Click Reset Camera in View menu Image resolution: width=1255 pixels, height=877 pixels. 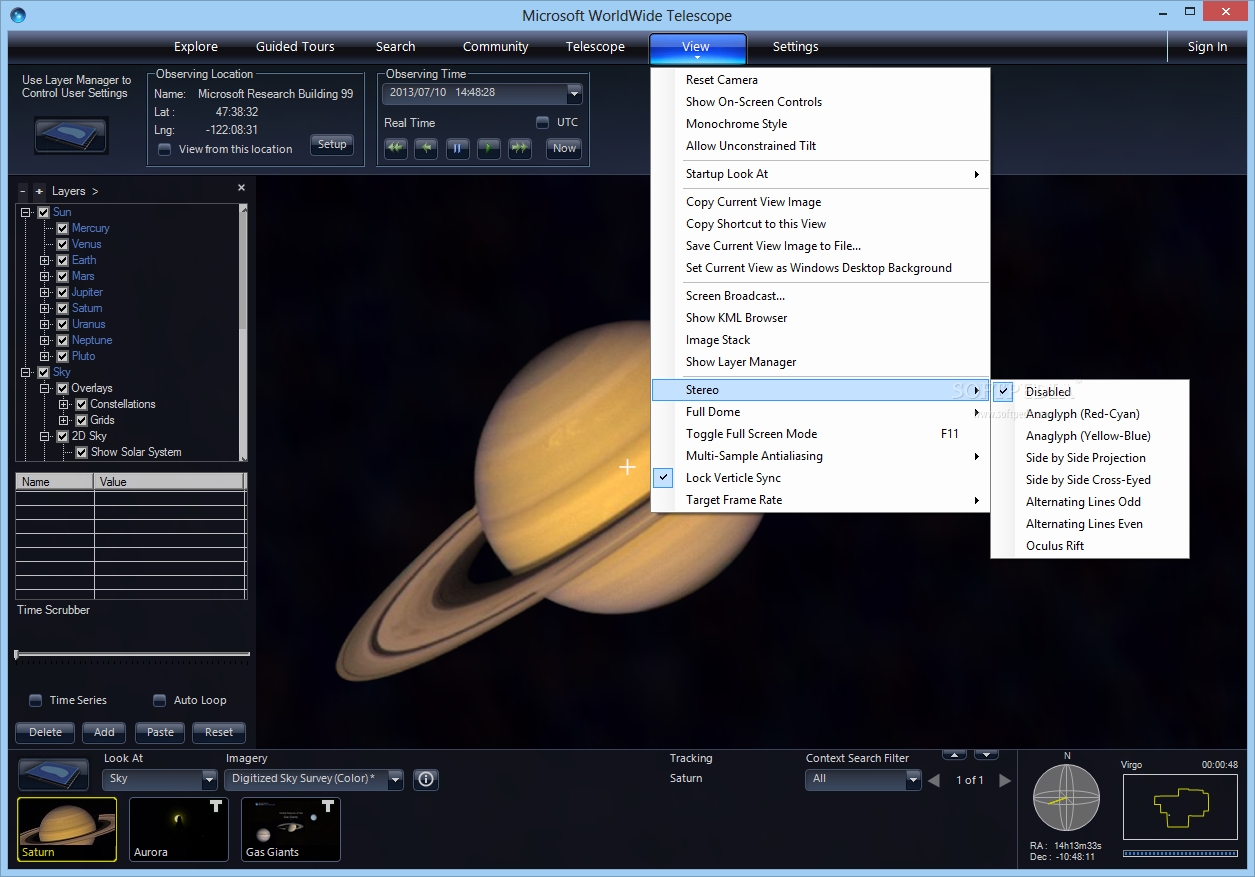point(820,80)
